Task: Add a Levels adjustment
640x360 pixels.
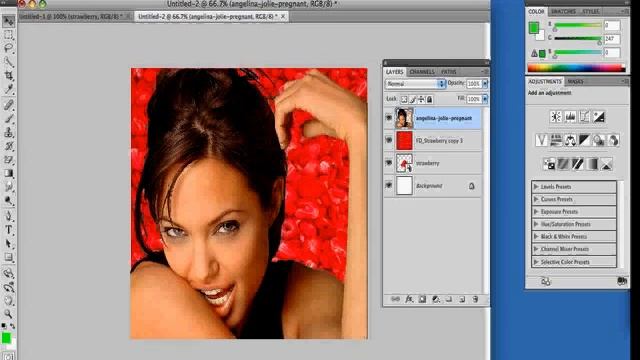Action: click(x=570, y=117)
